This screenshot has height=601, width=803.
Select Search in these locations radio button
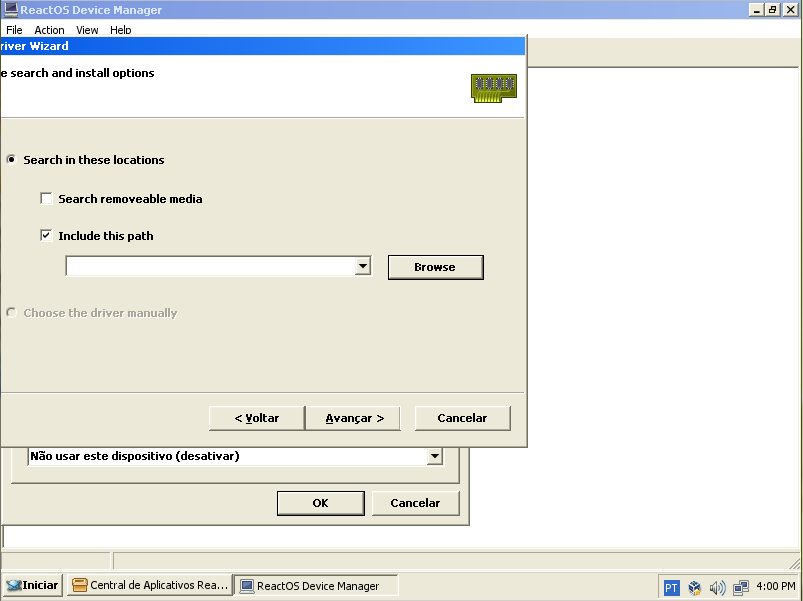[x=11, y=160]
